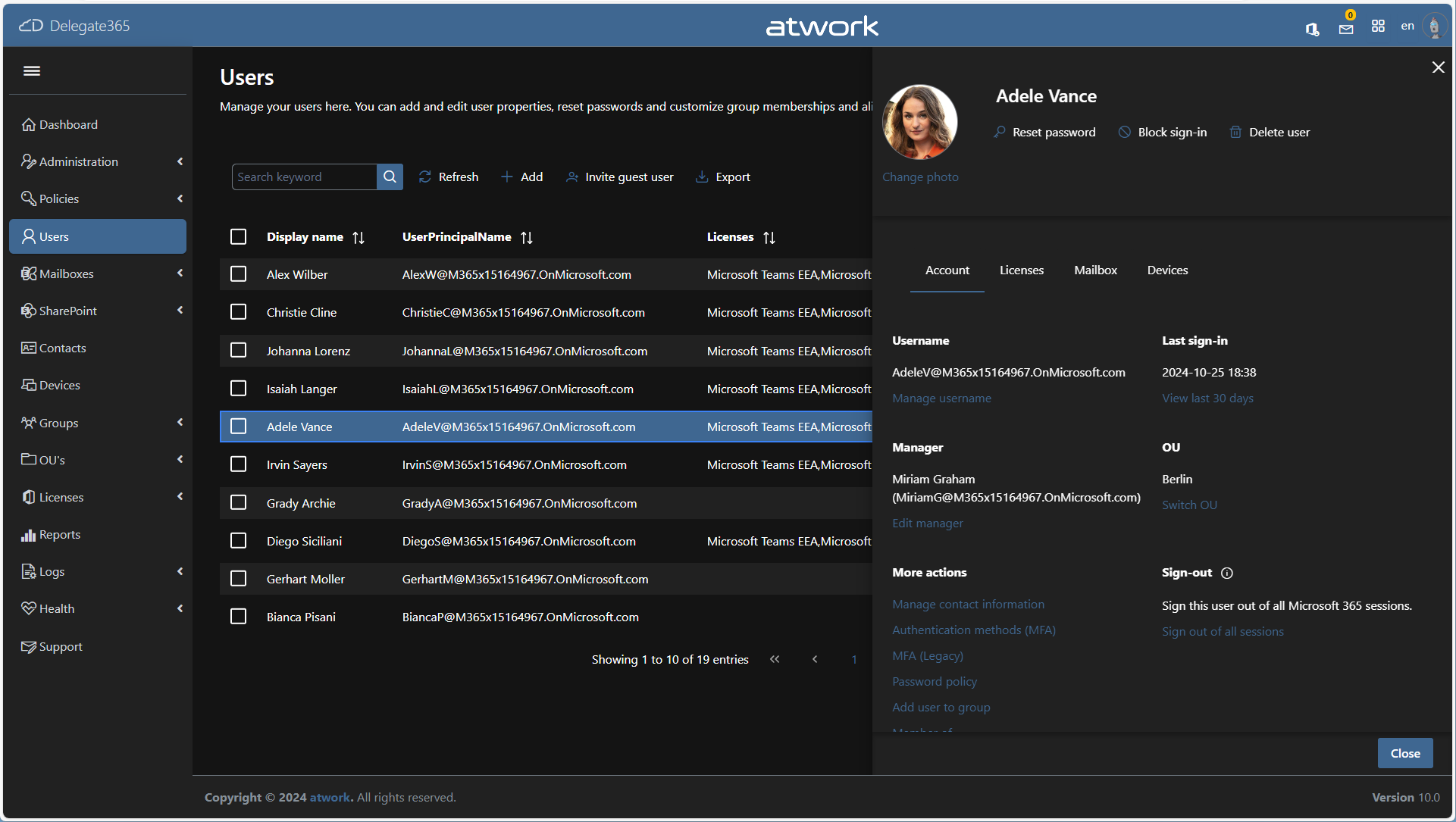Expand the Groups menu chevron

pyautogui.click(x=180, y=422)
